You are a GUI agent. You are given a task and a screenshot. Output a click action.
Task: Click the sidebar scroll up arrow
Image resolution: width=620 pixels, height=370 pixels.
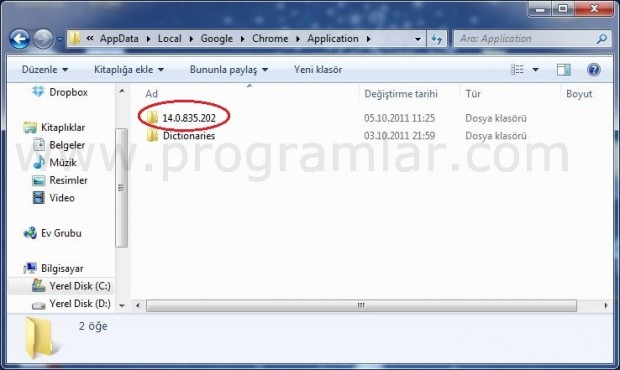[x=122, y=91]
